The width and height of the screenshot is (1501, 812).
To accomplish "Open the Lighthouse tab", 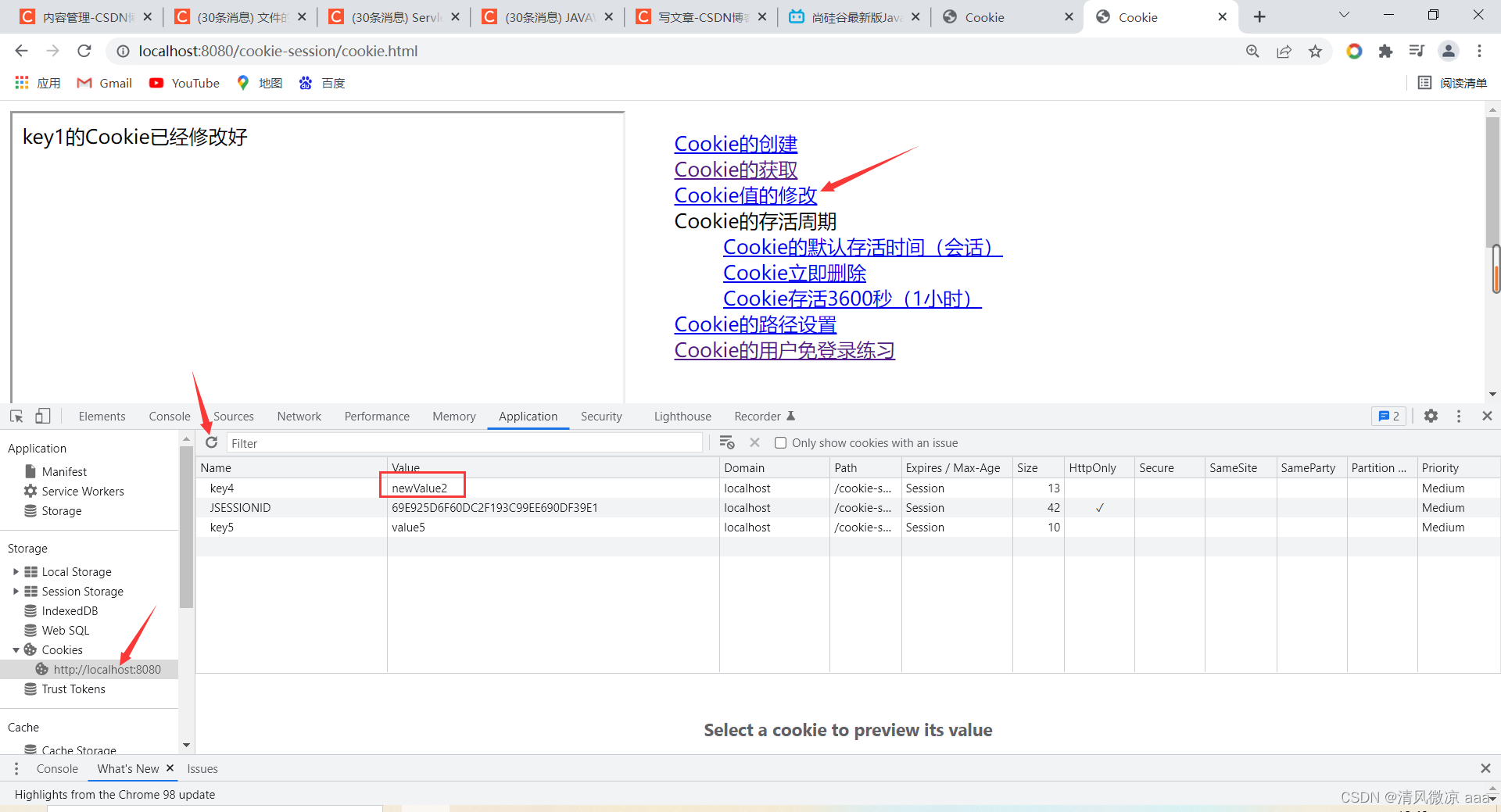I will click(x=682, y=417).
